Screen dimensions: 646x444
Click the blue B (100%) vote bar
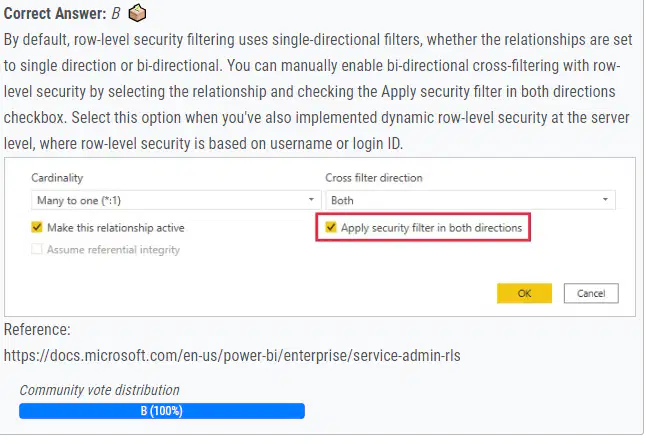point(162,411)
